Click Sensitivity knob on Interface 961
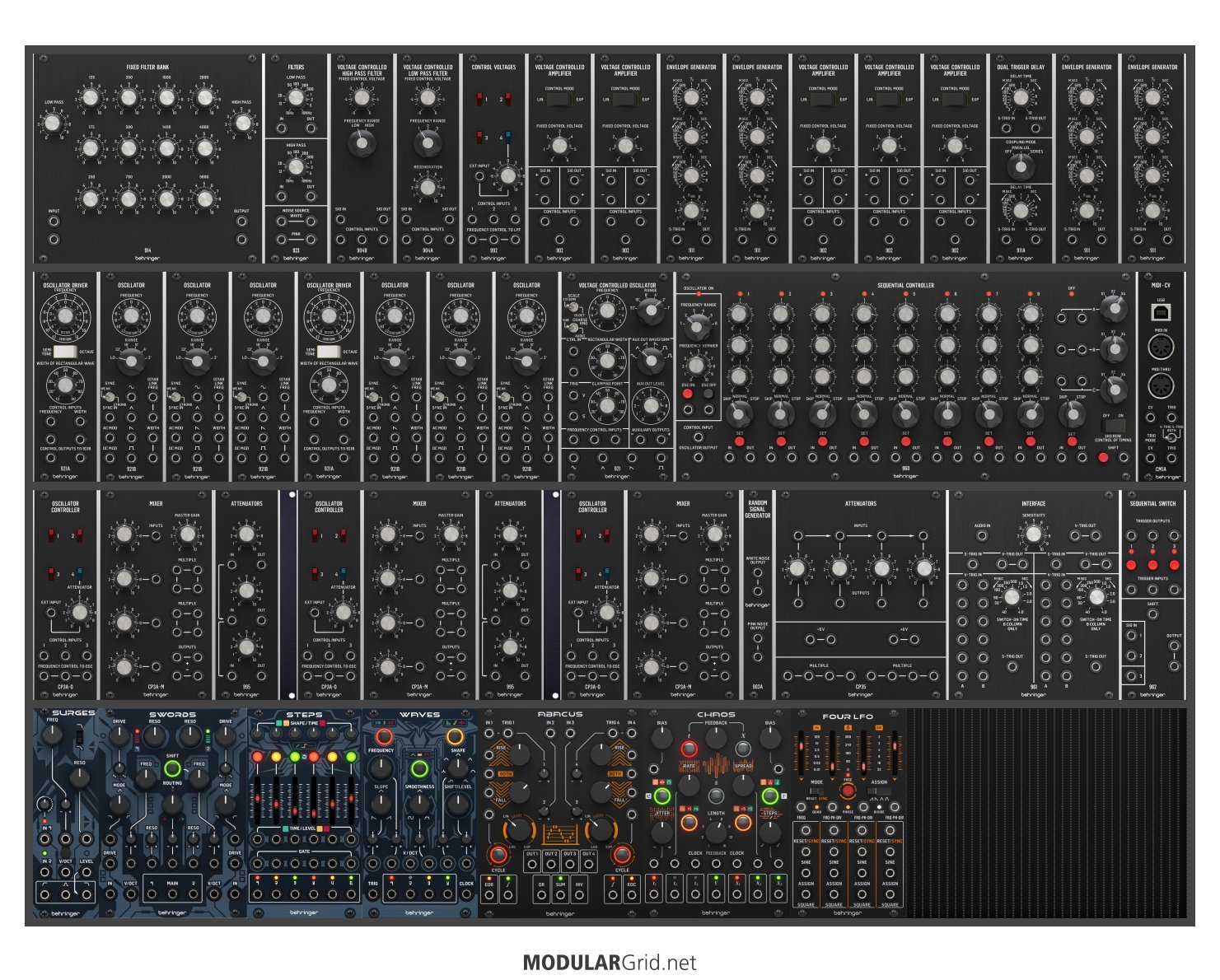1220x980 pixels. click(x=1033, y=534)
